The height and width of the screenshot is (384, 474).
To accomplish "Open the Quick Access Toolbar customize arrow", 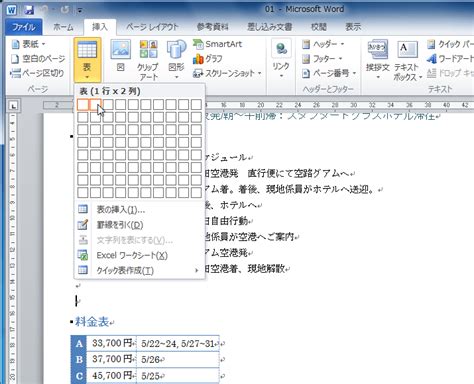I will (80, 10).
